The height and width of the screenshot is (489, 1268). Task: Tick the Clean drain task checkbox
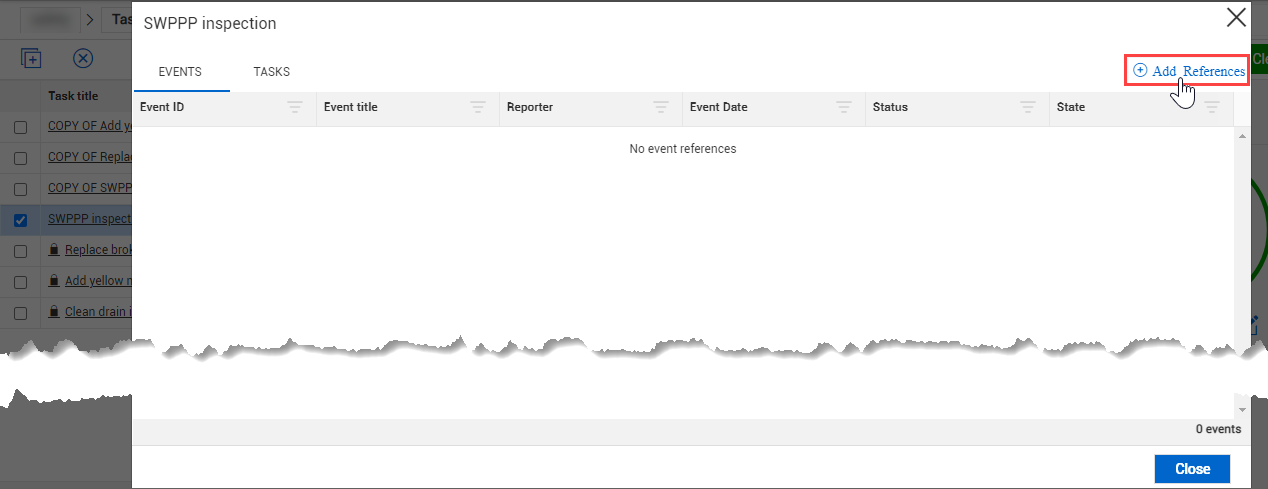[20, 313]
